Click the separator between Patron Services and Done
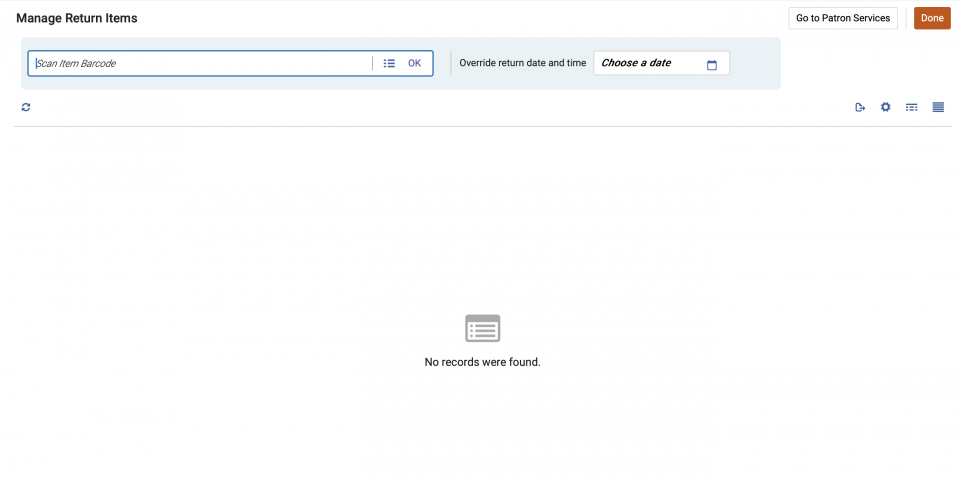The height and width of the screenshot is (479, 960). pos(906,18)
